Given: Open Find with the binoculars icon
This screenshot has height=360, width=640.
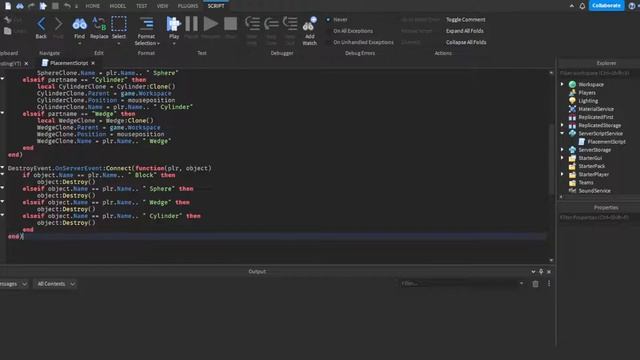Looking at the screenshot, I should tap(80, 24).
